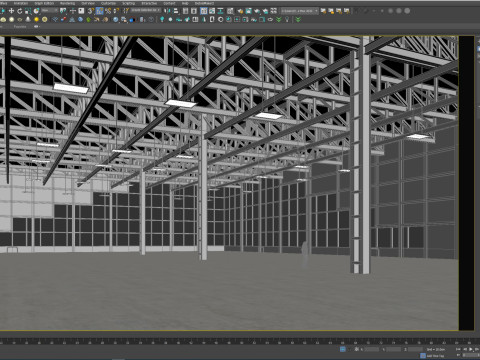Image resolution: width=480 pixels, height=360 pixels.
Task: Click the Z coordinate field
Action: [x=415, y=349]
